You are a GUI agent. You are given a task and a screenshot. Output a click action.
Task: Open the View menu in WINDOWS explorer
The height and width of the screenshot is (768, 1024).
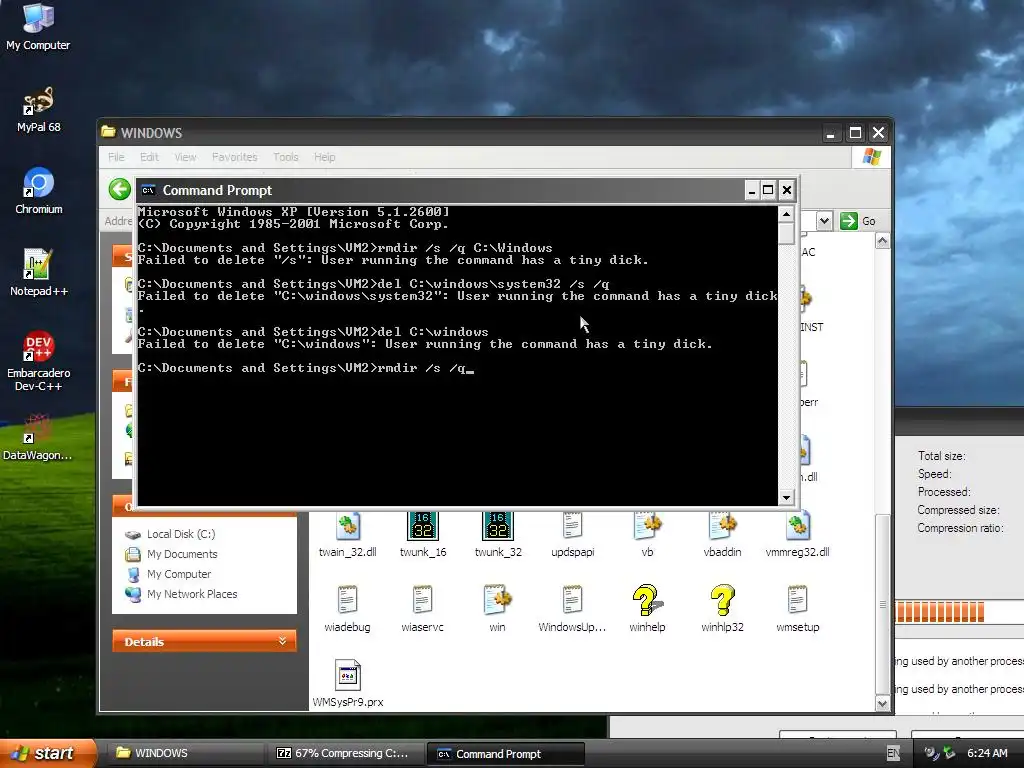click(185, 157)
